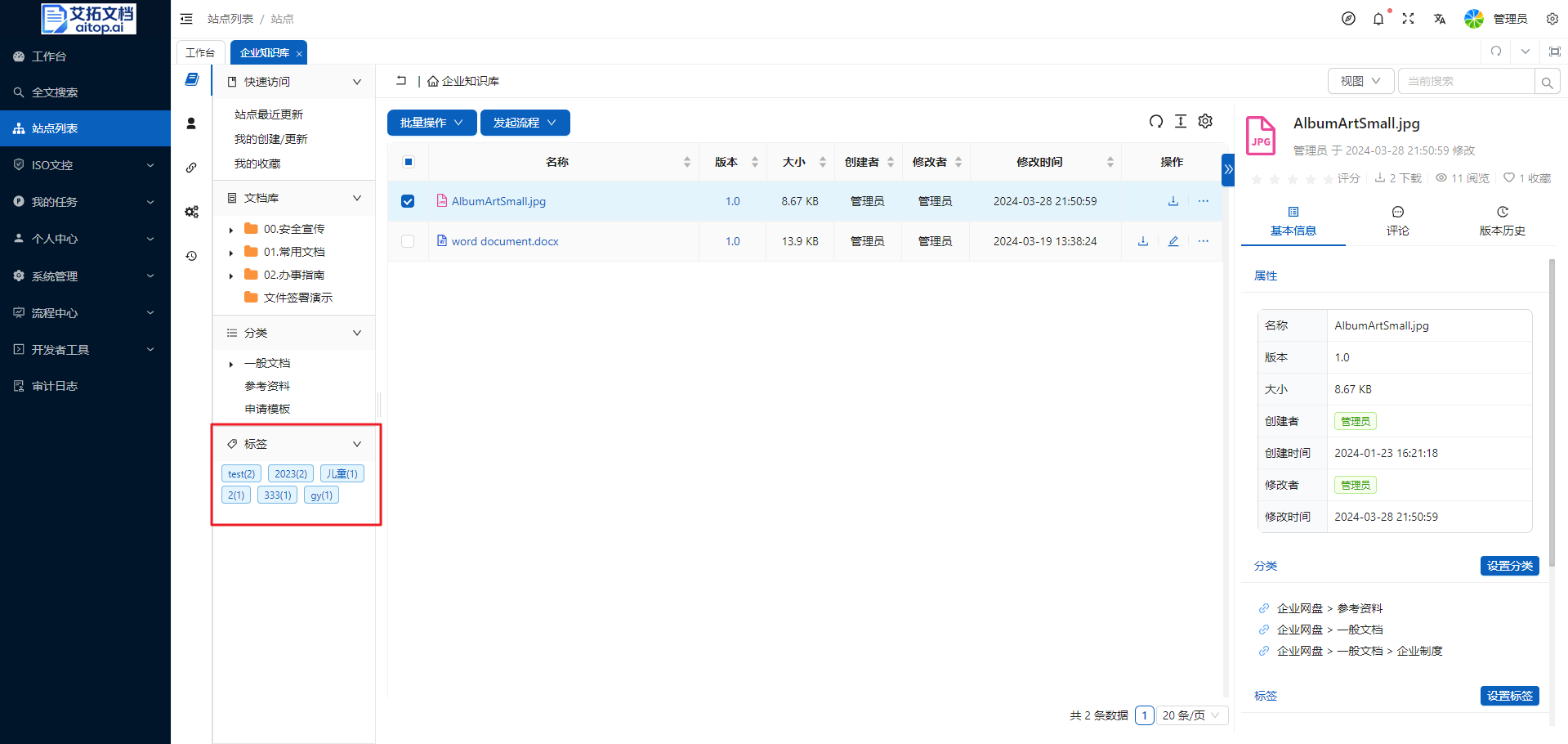Screen dimensions: 1568x744
Task: Select ISO文控 in the sidebar menu
Action: click(85, 165)
